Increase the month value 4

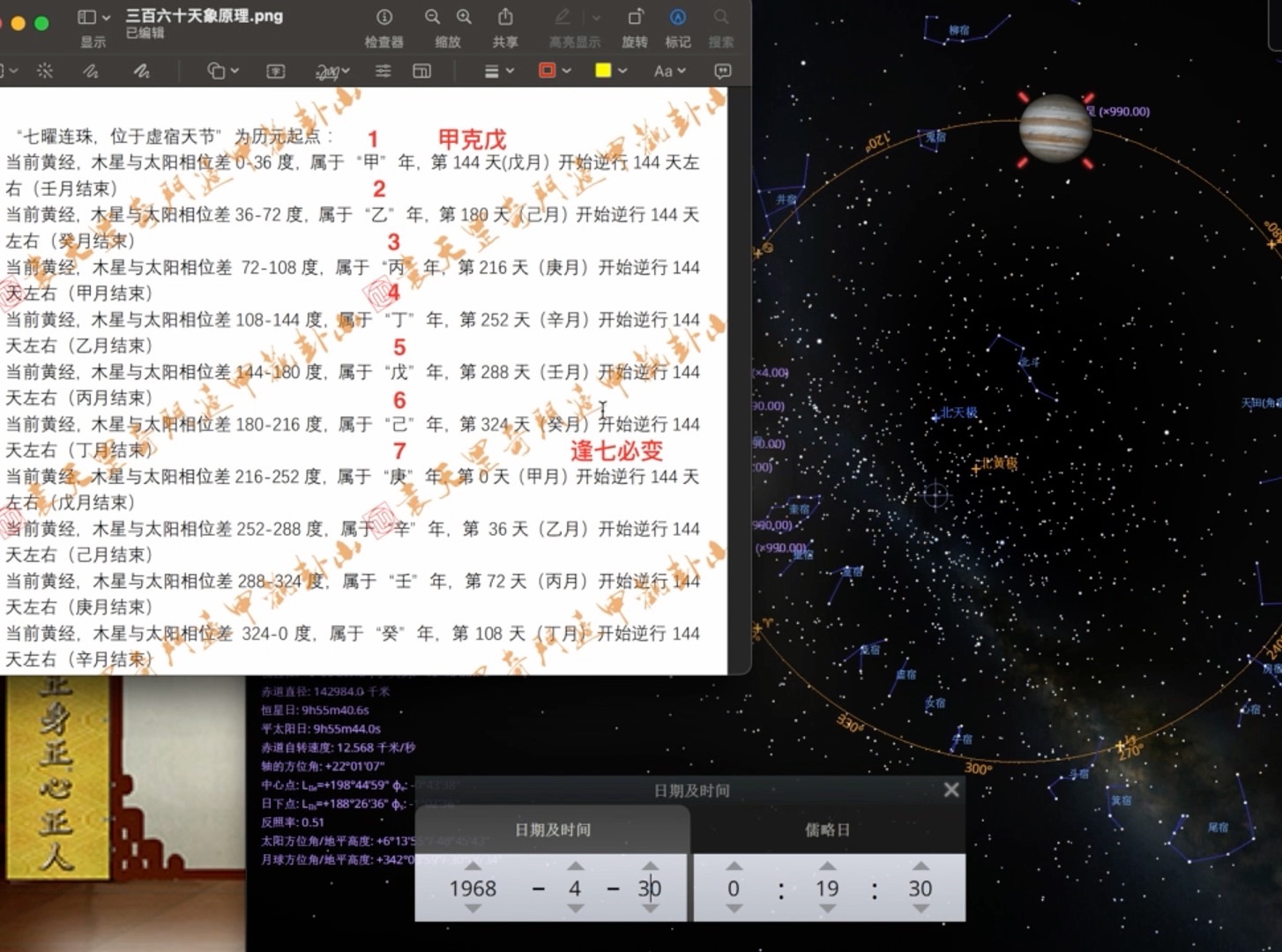[x=575, y=866]
